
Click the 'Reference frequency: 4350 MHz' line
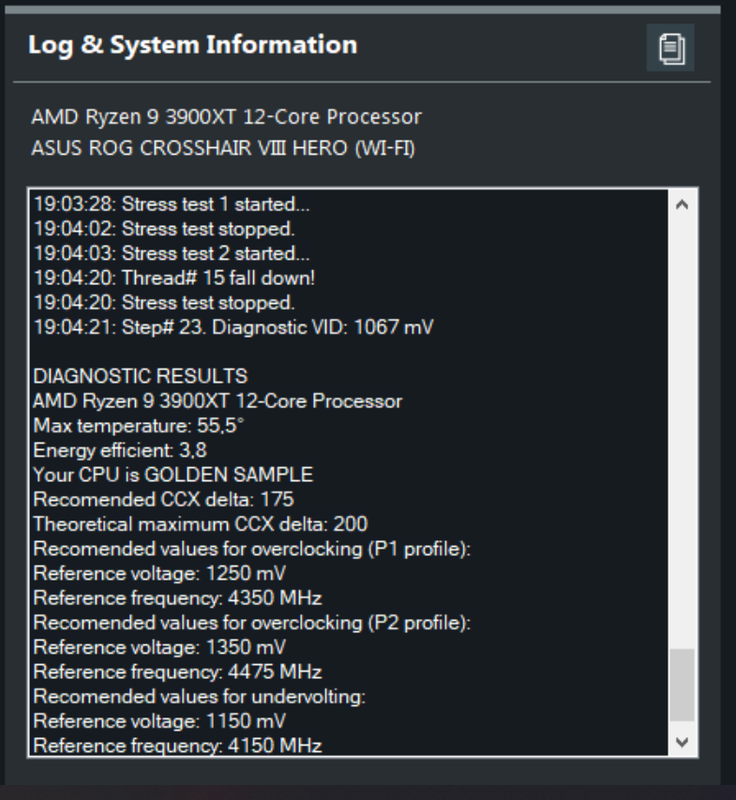coord(177,597)
